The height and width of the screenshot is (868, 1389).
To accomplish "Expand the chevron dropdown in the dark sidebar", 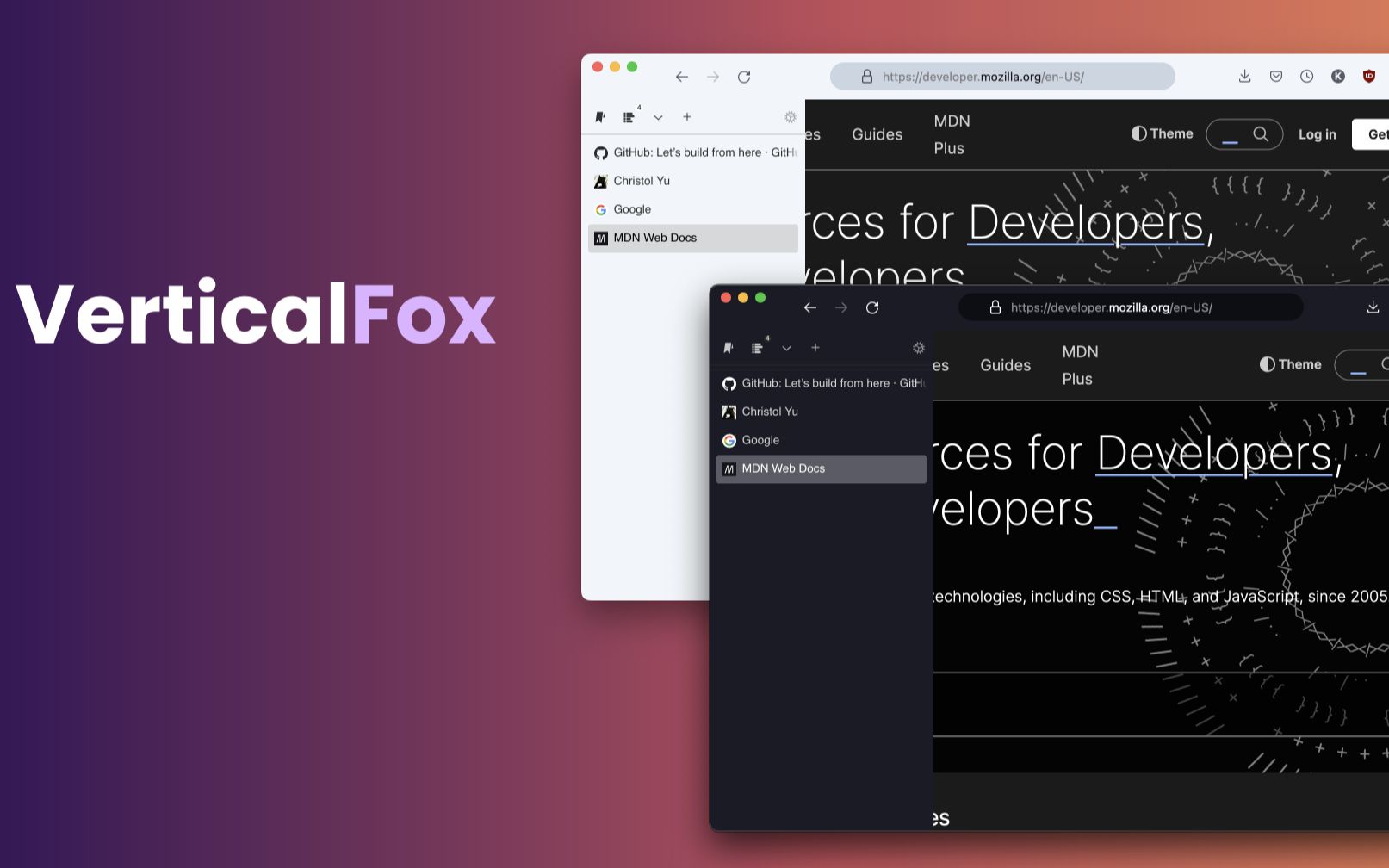I will pos(786,348).
